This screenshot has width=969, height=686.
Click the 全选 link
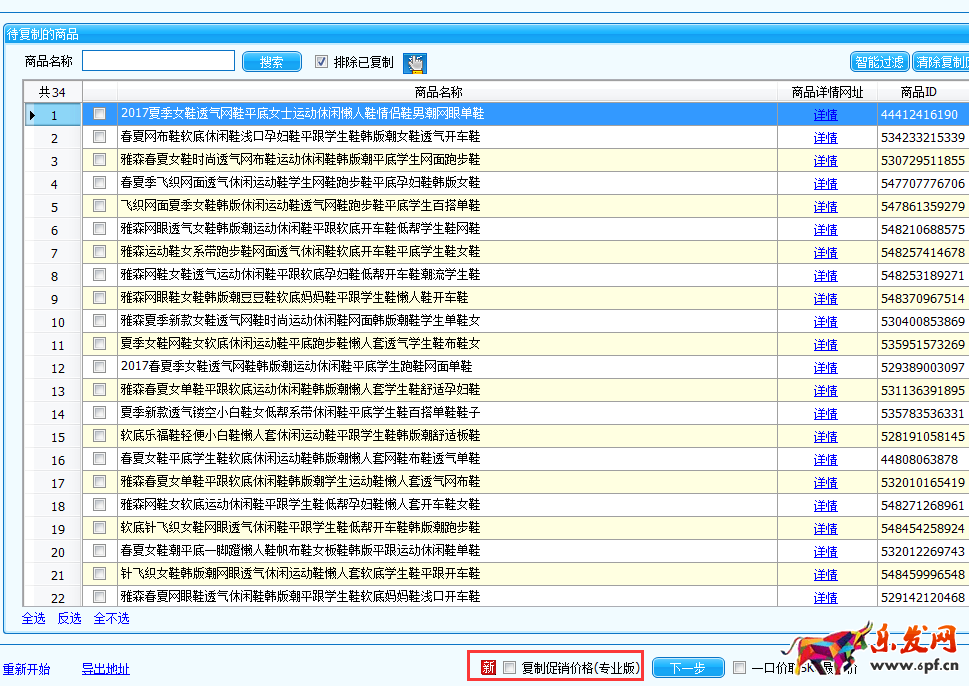coord(34,619)
